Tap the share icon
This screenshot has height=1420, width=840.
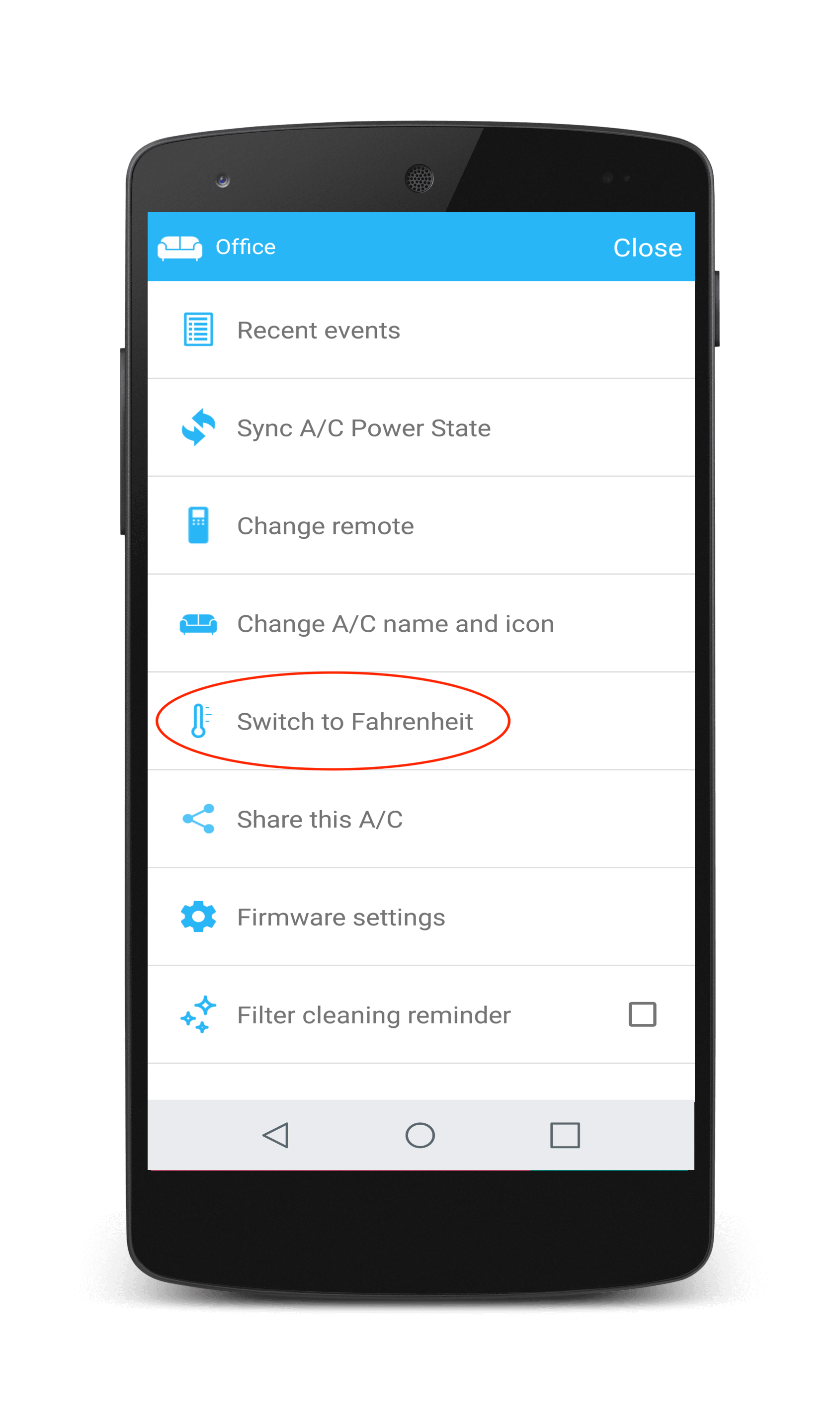[x=198, y=819]
